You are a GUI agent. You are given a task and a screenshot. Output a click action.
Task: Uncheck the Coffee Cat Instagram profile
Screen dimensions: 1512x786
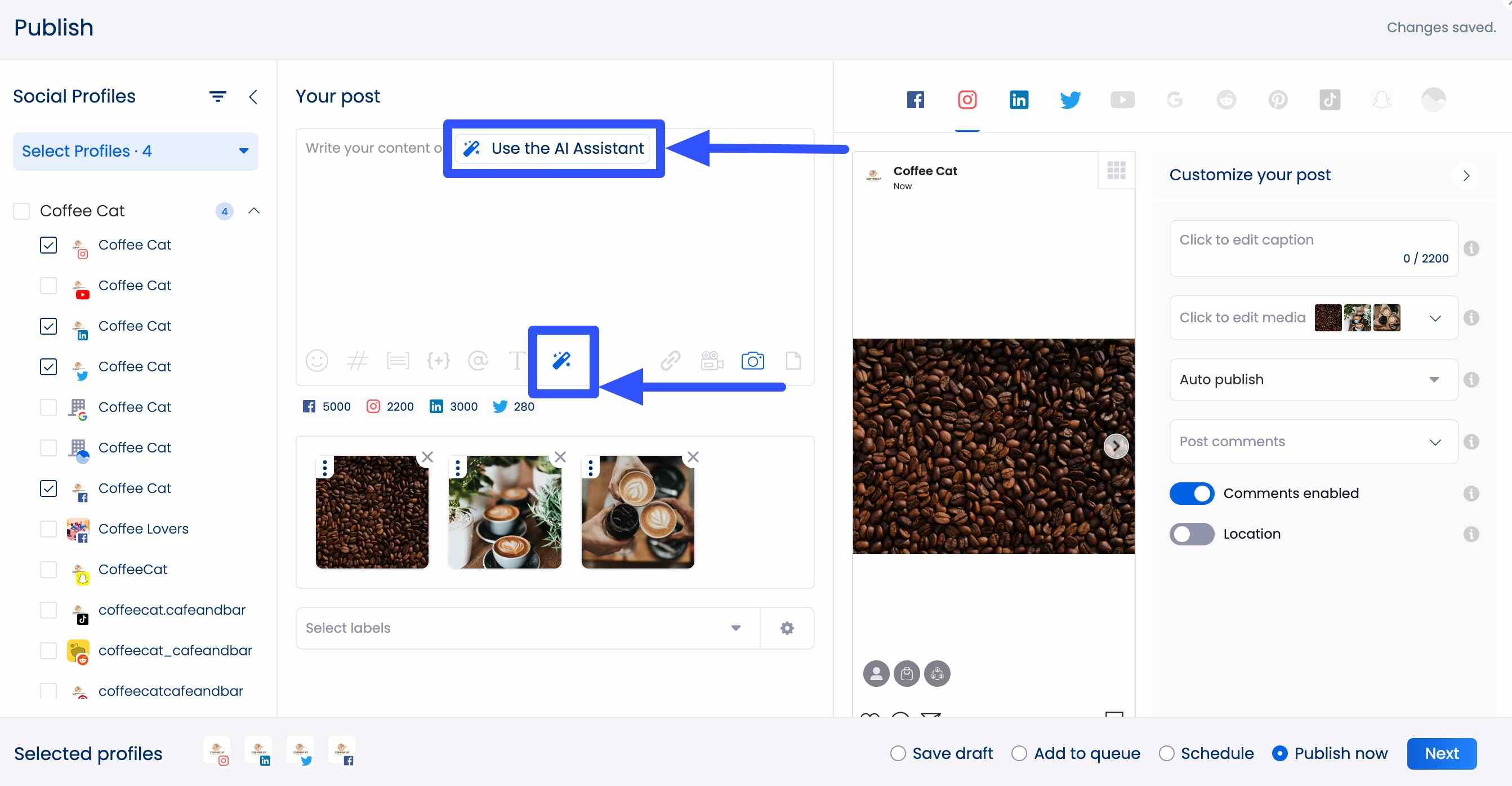tap(48, 245)
